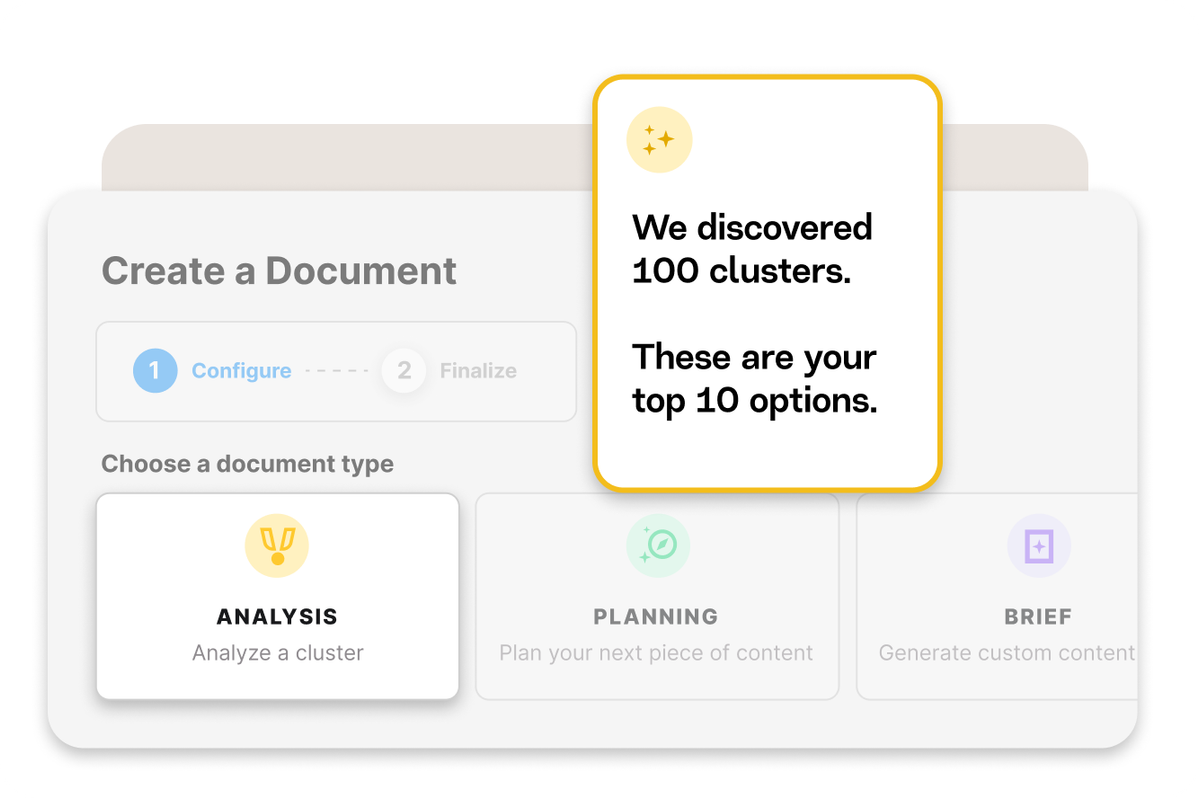Screen dimensions: 1200x798
Task: Click step number 1 circle
Action: (155, 371)
